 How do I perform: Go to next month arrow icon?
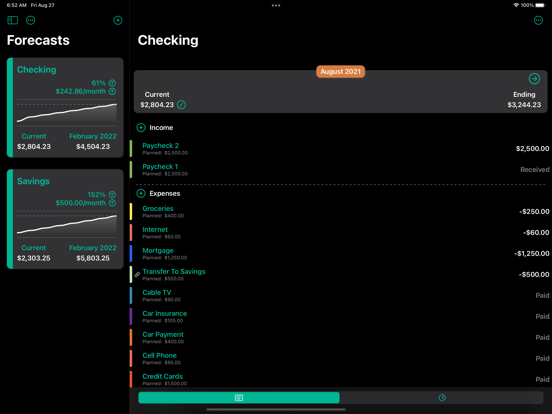[x=534, y=79]
